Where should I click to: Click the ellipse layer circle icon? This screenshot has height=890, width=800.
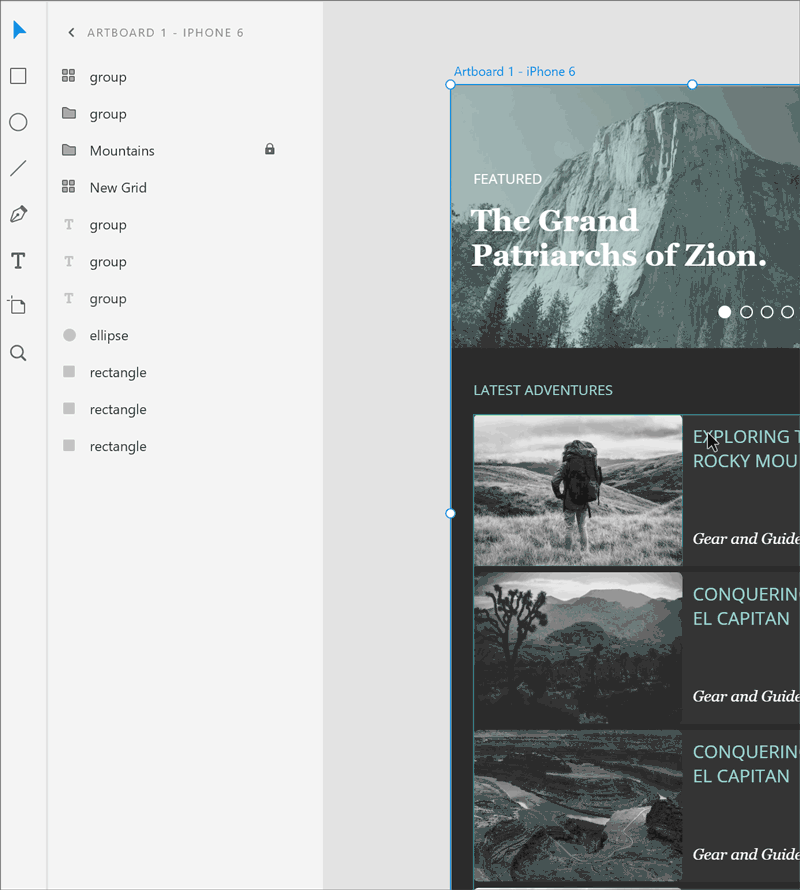69,335
